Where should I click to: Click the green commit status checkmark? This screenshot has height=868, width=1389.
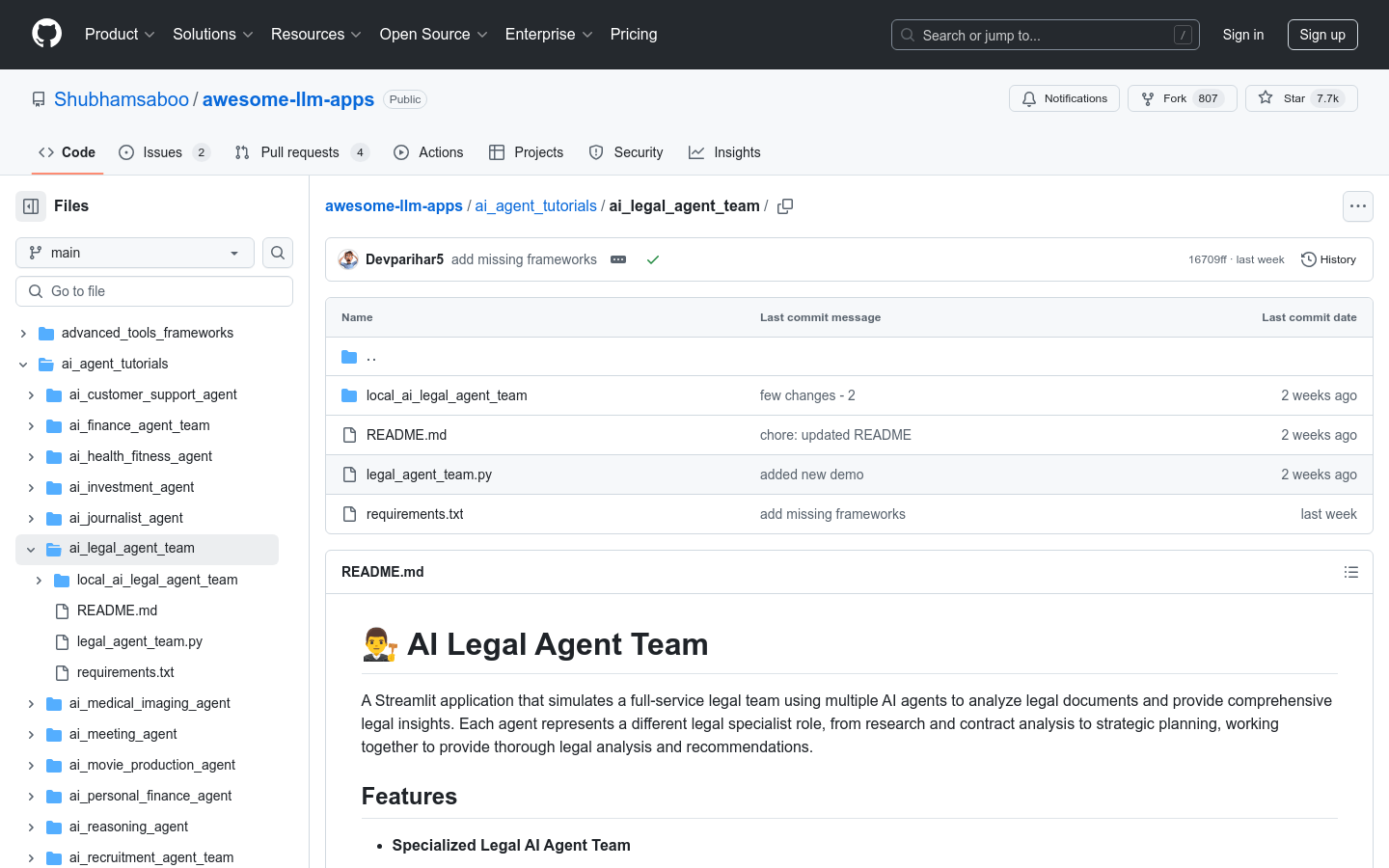[653, 258]
